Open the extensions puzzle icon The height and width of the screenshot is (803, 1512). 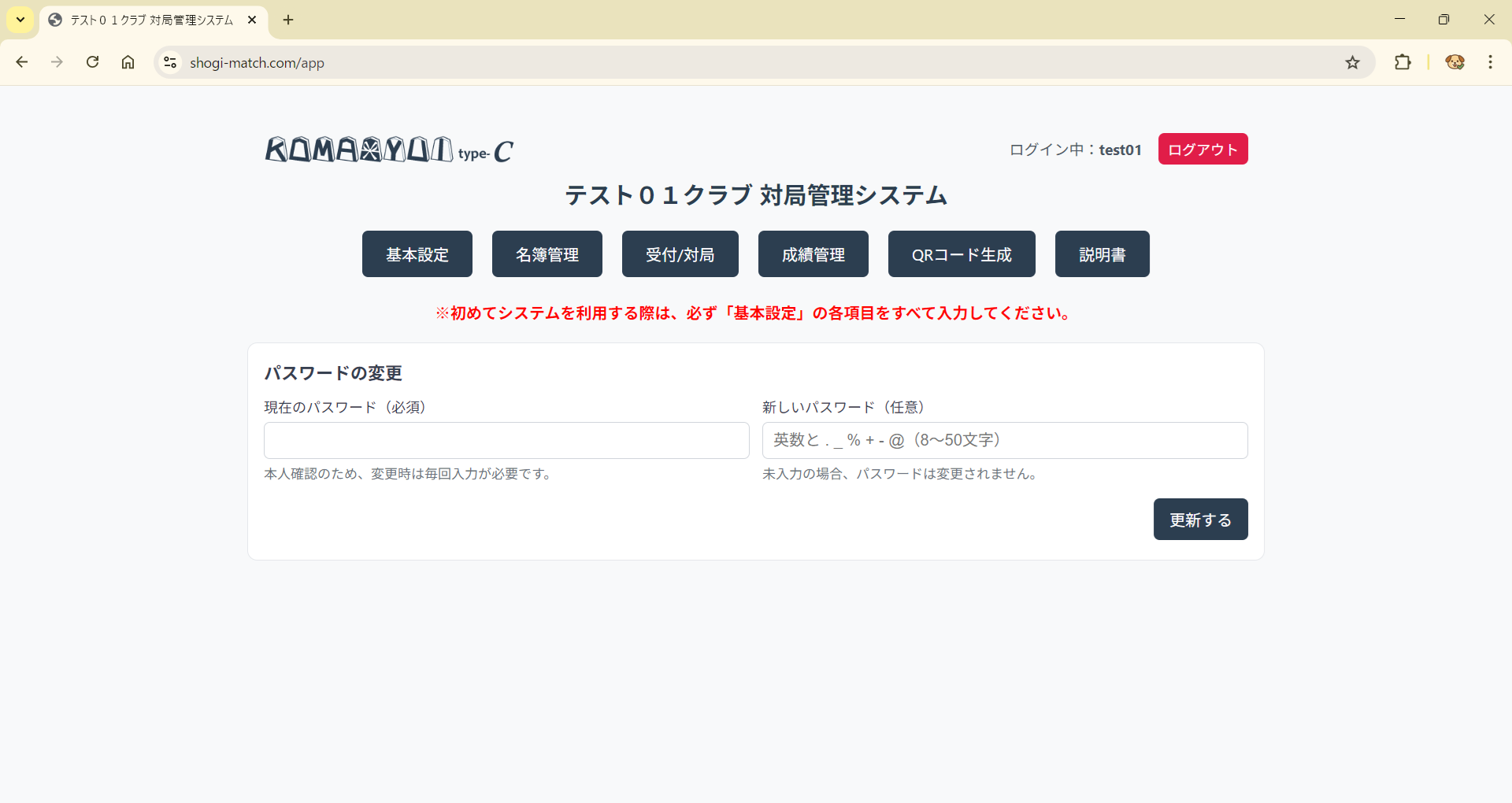pyautogui.click(x=1403, y=62)
